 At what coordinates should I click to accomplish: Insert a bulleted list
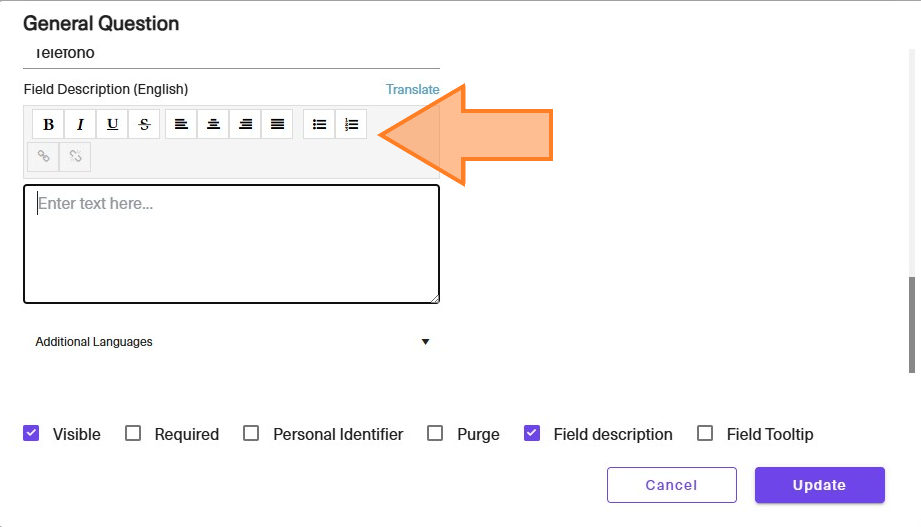(x=319, y=124)
